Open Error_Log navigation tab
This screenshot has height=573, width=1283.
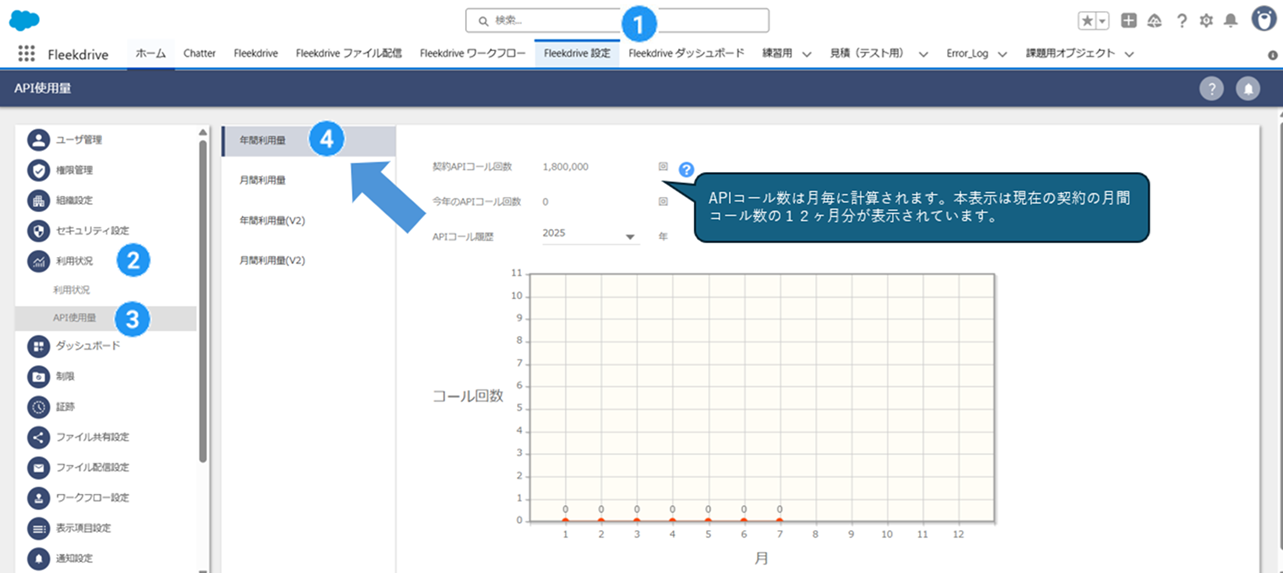(x=967, y=54)
